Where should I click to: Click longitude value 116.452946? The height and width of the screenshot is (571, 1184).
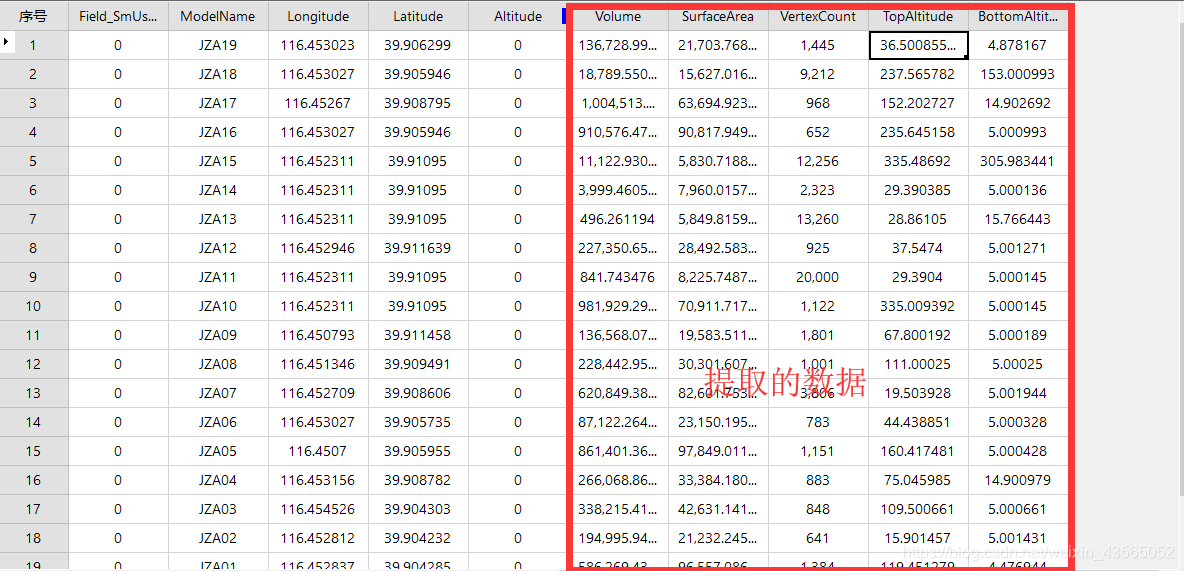[318, 248]
